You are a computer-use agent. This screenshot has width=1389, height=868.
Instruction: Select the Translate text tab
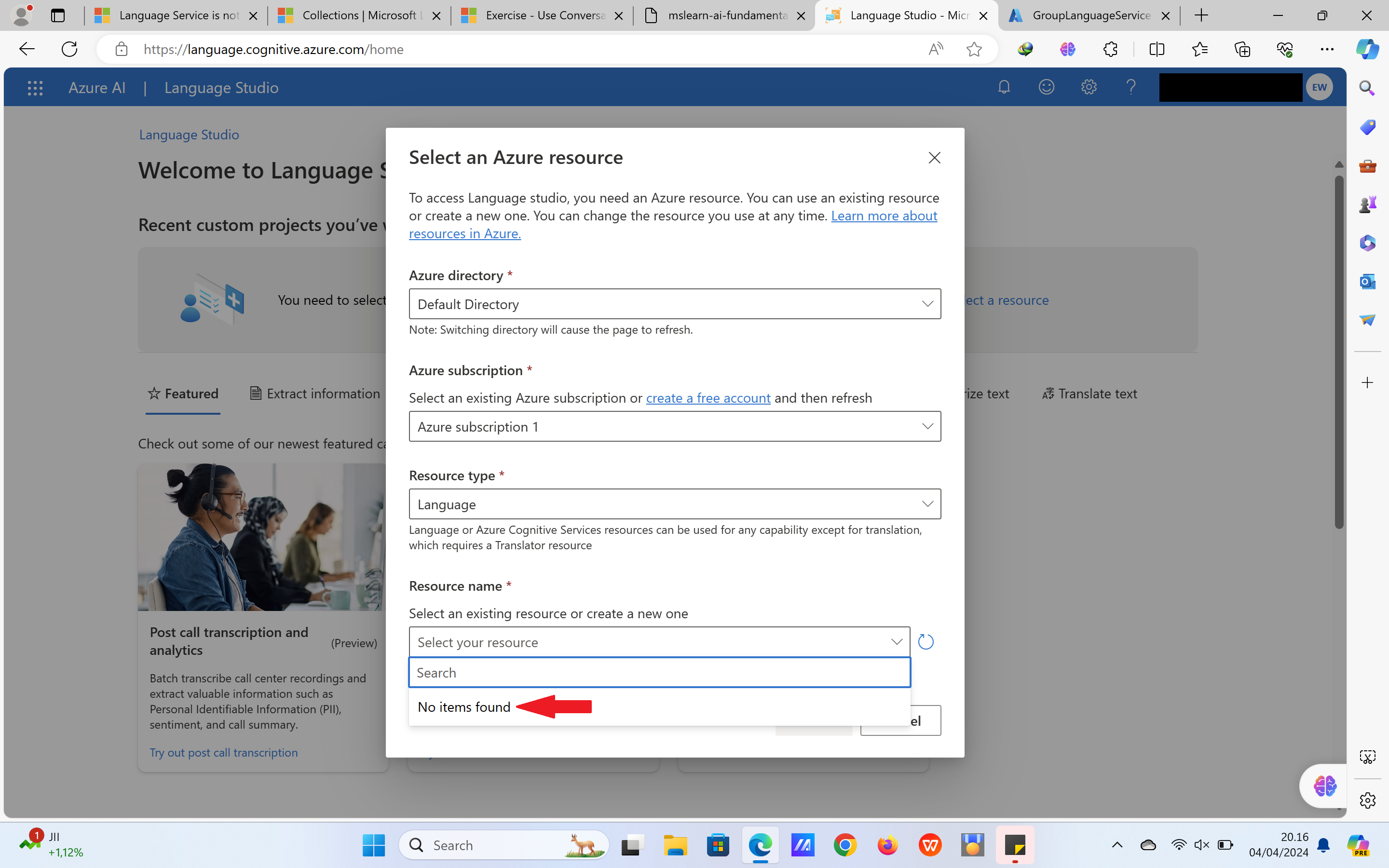(x=1089, y=394)
